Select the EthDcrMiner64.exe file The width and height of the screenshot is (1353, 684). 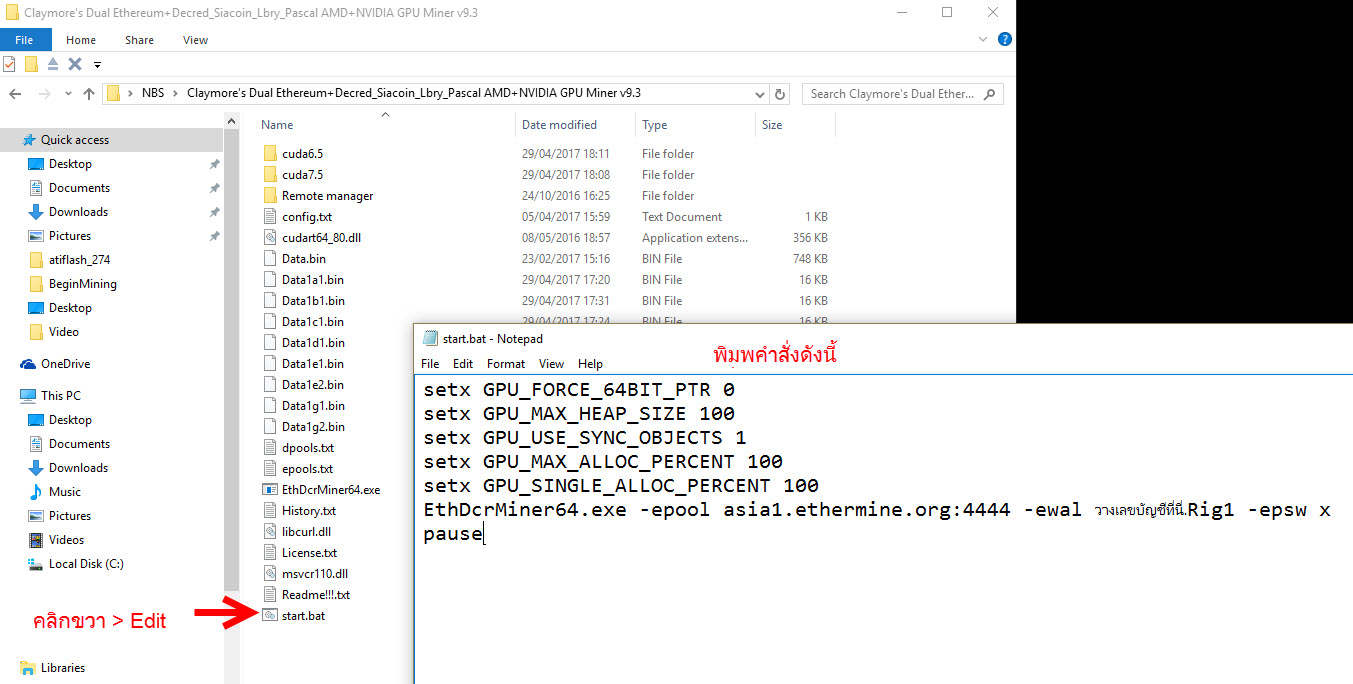point(330,489)
